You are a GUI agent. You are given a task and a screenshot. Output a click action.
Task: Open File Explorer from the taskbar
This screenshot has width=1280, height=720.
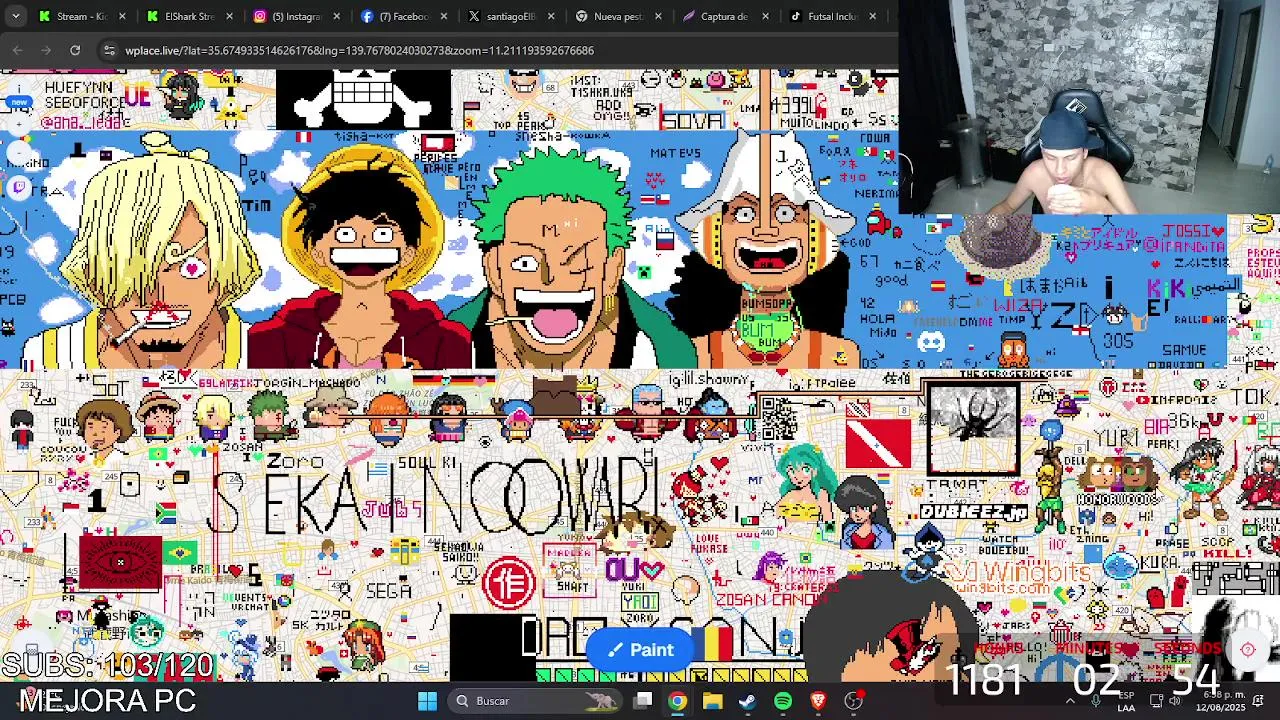tap(712, 700)
